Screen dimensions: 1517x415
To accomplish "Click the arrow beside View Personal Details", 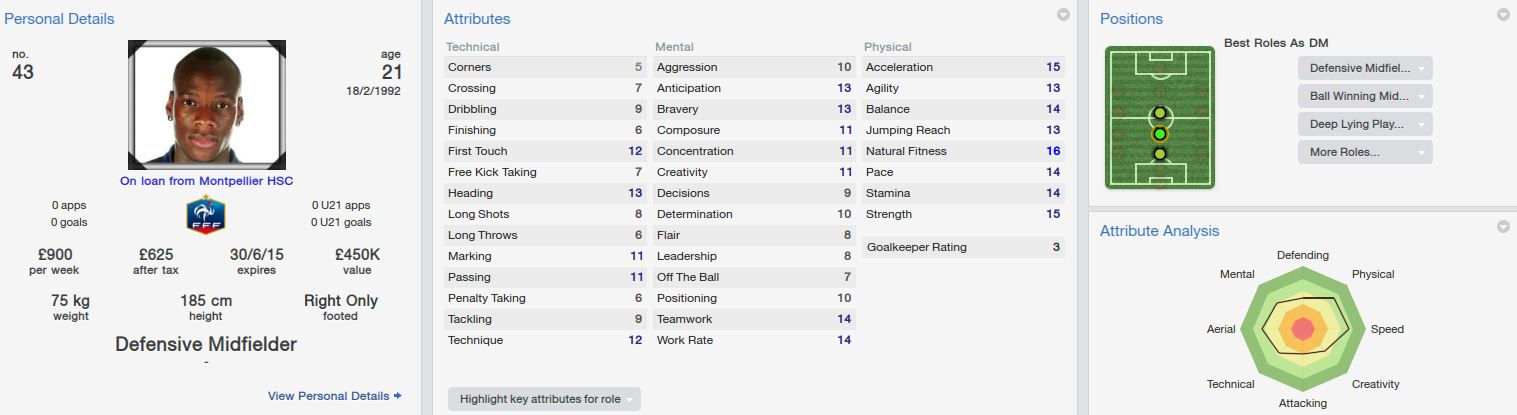I will coord(398,396).
